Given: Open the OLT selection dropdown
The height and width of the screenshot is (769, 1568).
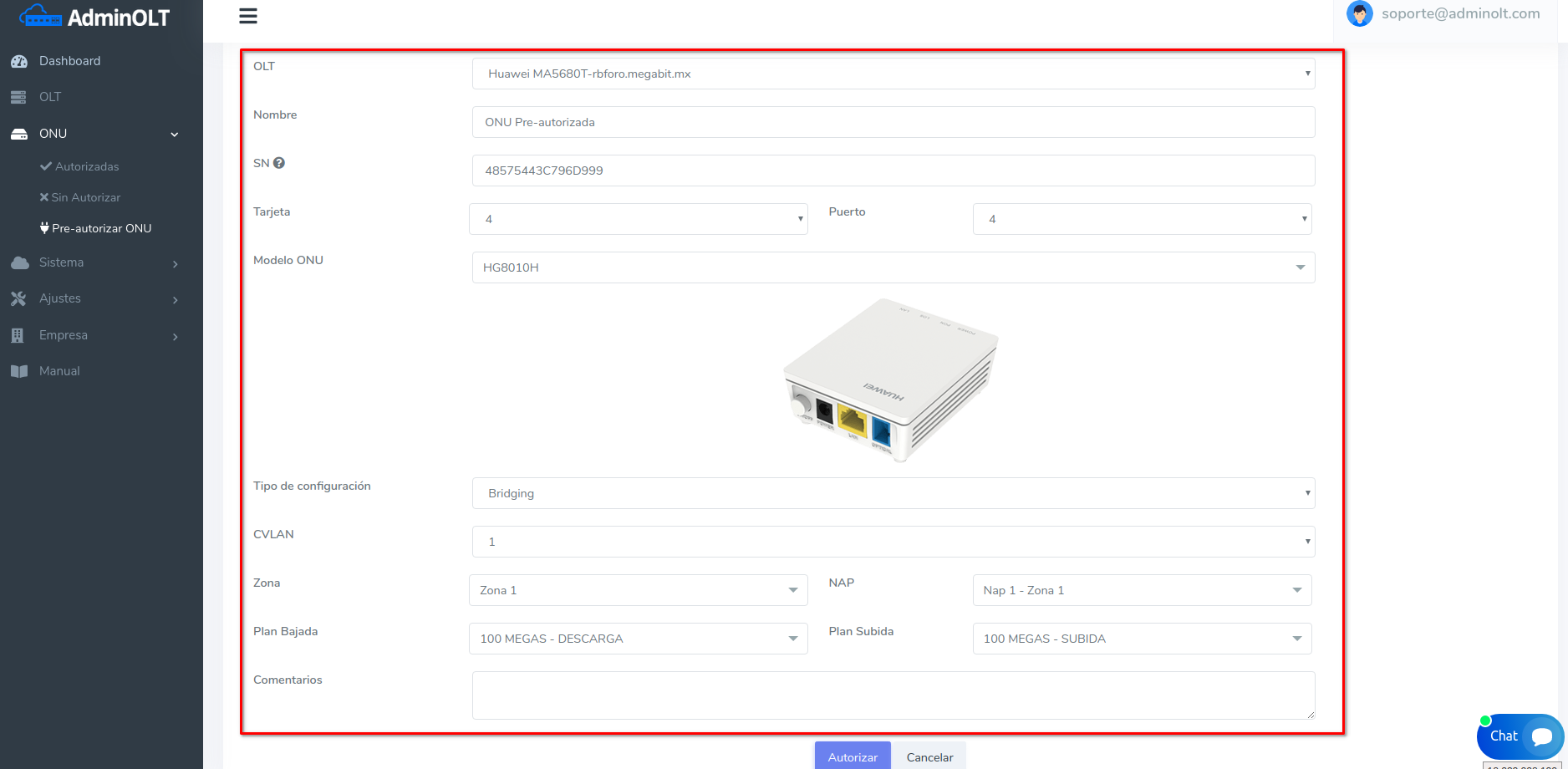Looking at the screenshot, I should pyautogui.click(x=893, y=74).
